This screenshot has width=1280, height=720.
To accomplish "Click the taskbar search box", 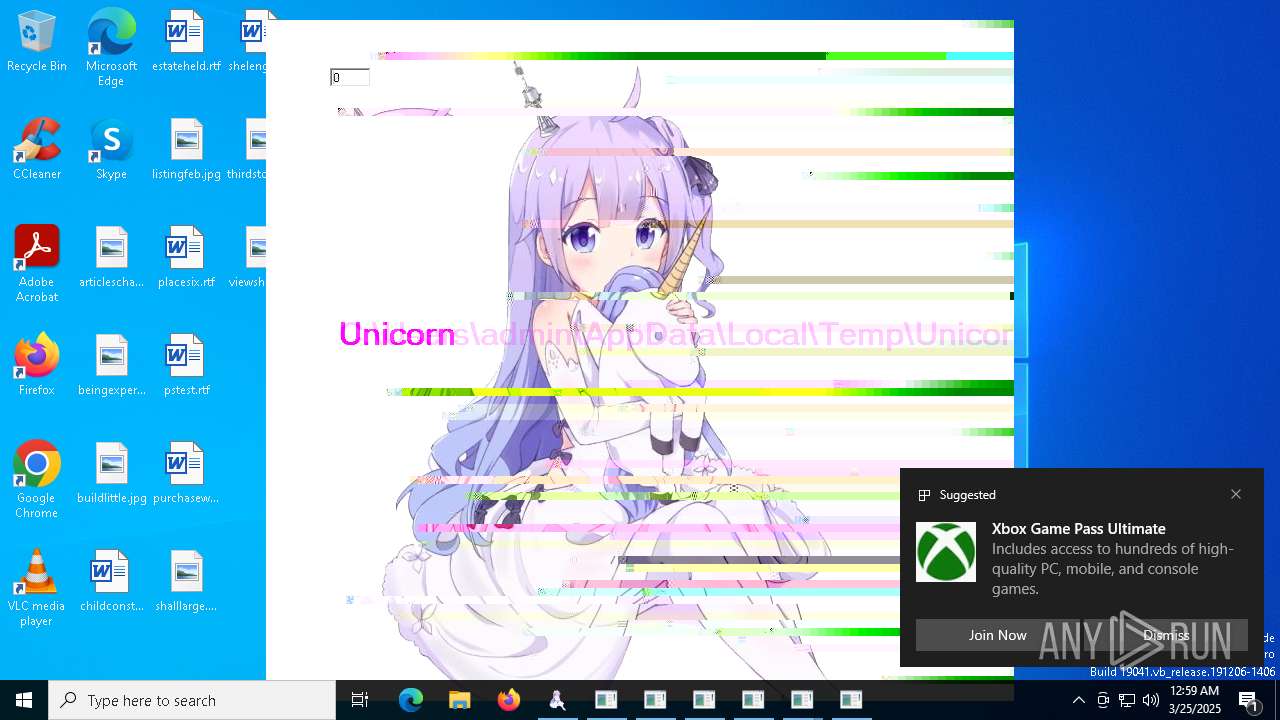I will pos(192,700).
